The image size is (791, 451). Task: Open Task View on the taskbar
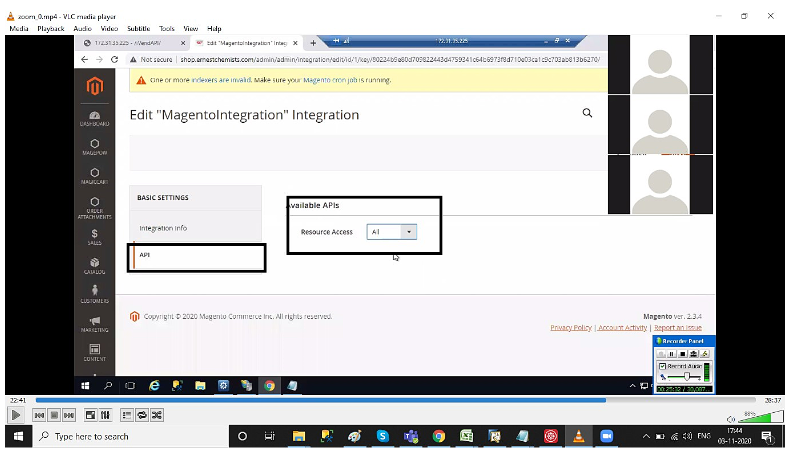[270, 436]
